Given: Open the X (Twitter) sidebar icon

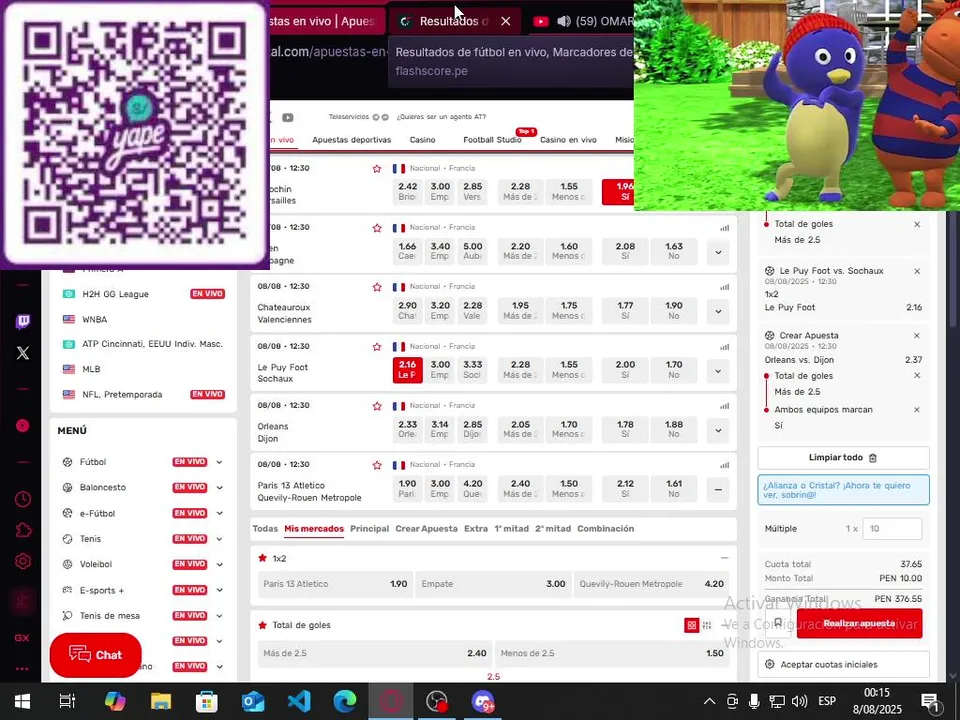Looking at the screenshot, I should 23,353.
